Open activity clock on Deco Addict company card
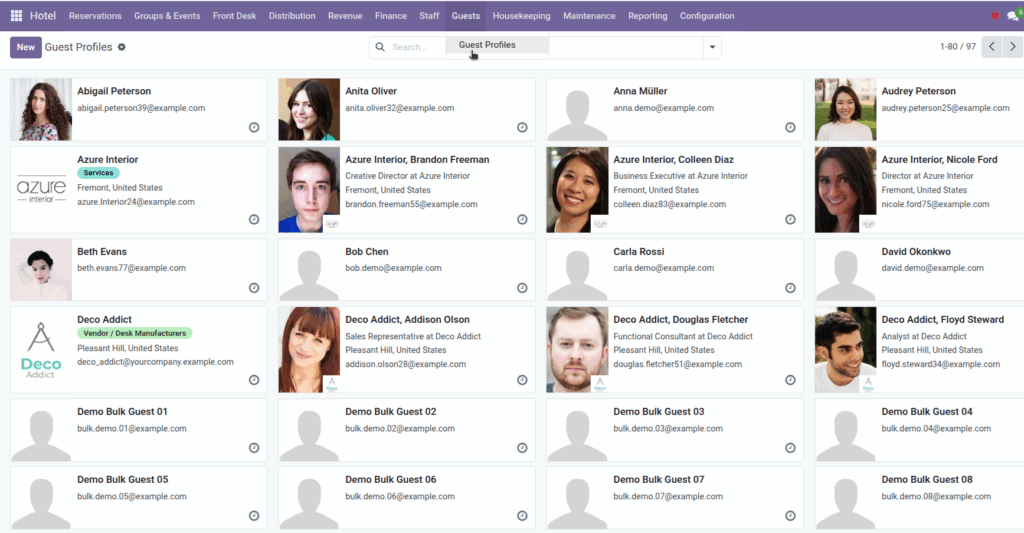This screenshot has height=533, width=1024. tap(254, 380)
